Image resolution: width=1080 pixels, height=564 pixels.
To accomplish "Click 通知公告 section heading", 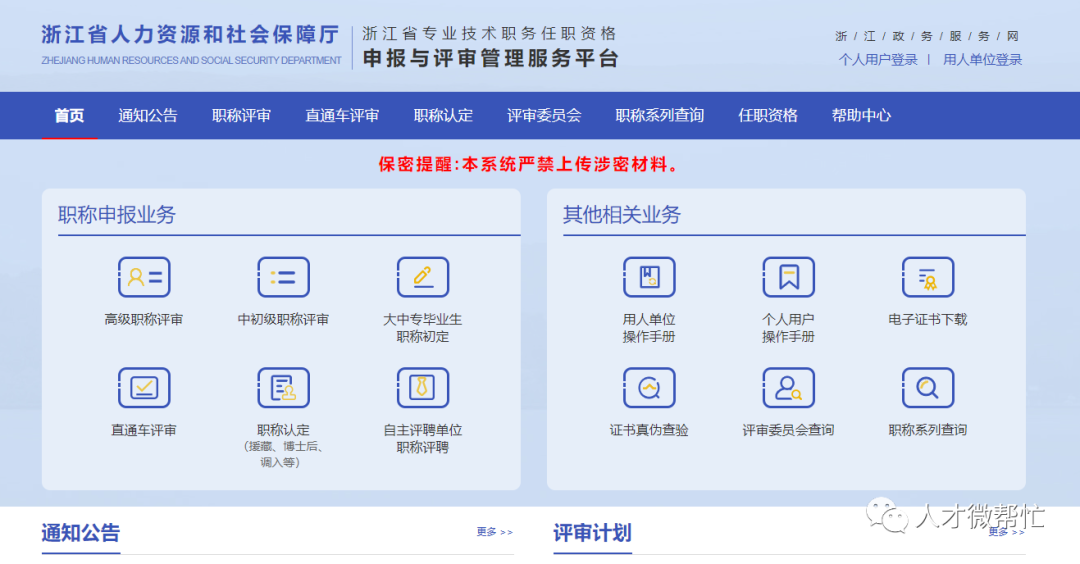I will [81, 533].
